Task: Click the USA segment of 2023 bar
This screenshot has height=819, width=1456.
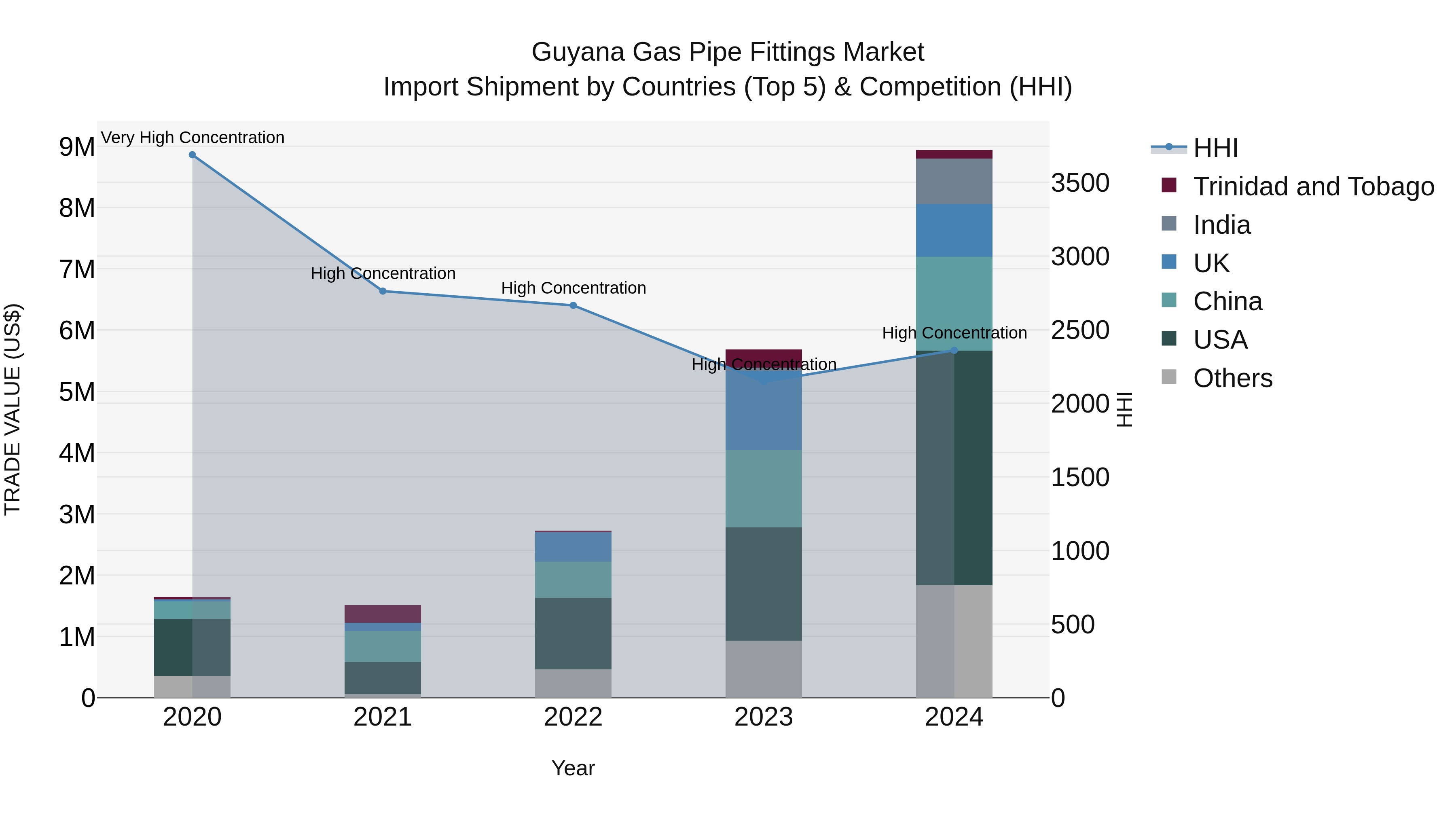Action: pos(764,584)
